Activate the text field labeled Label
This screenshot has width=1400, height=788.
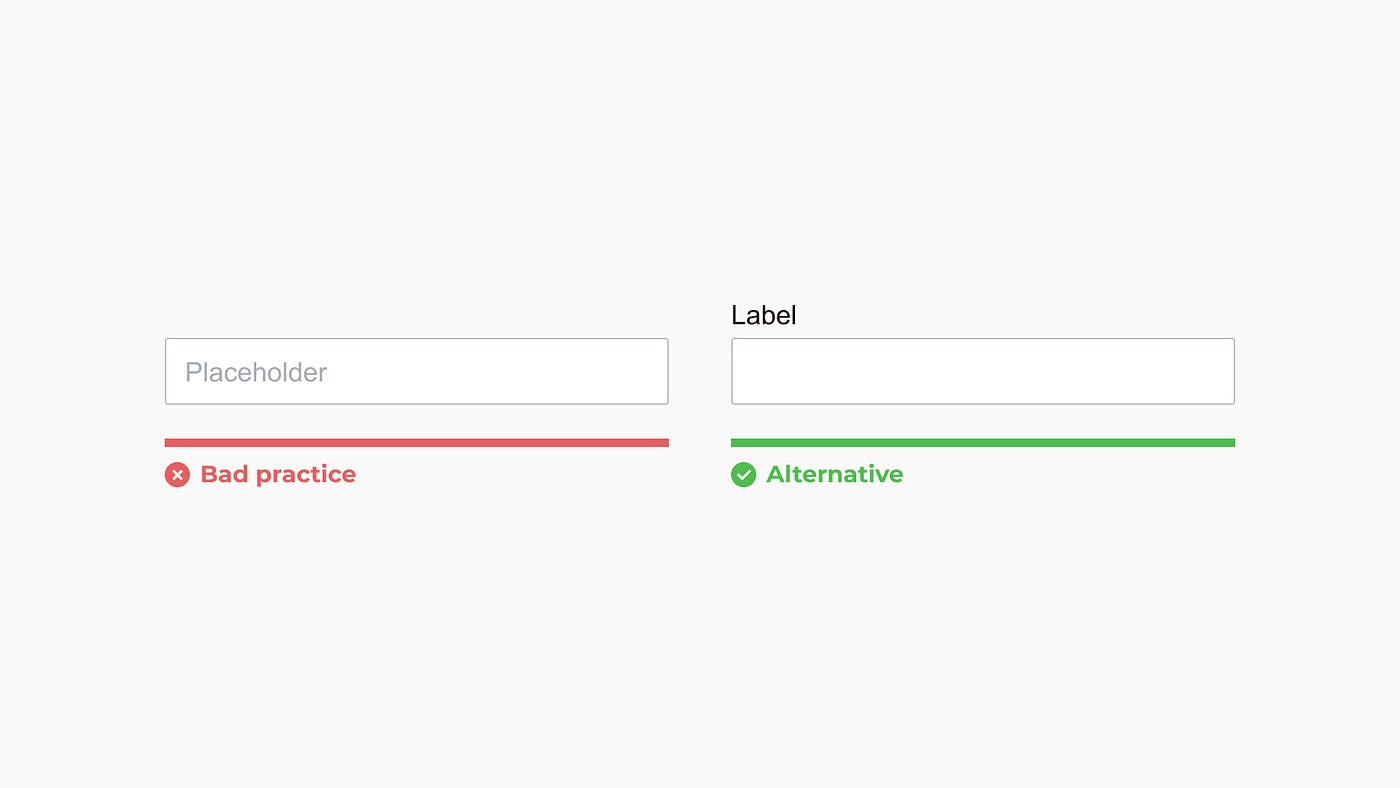(983, 371)
